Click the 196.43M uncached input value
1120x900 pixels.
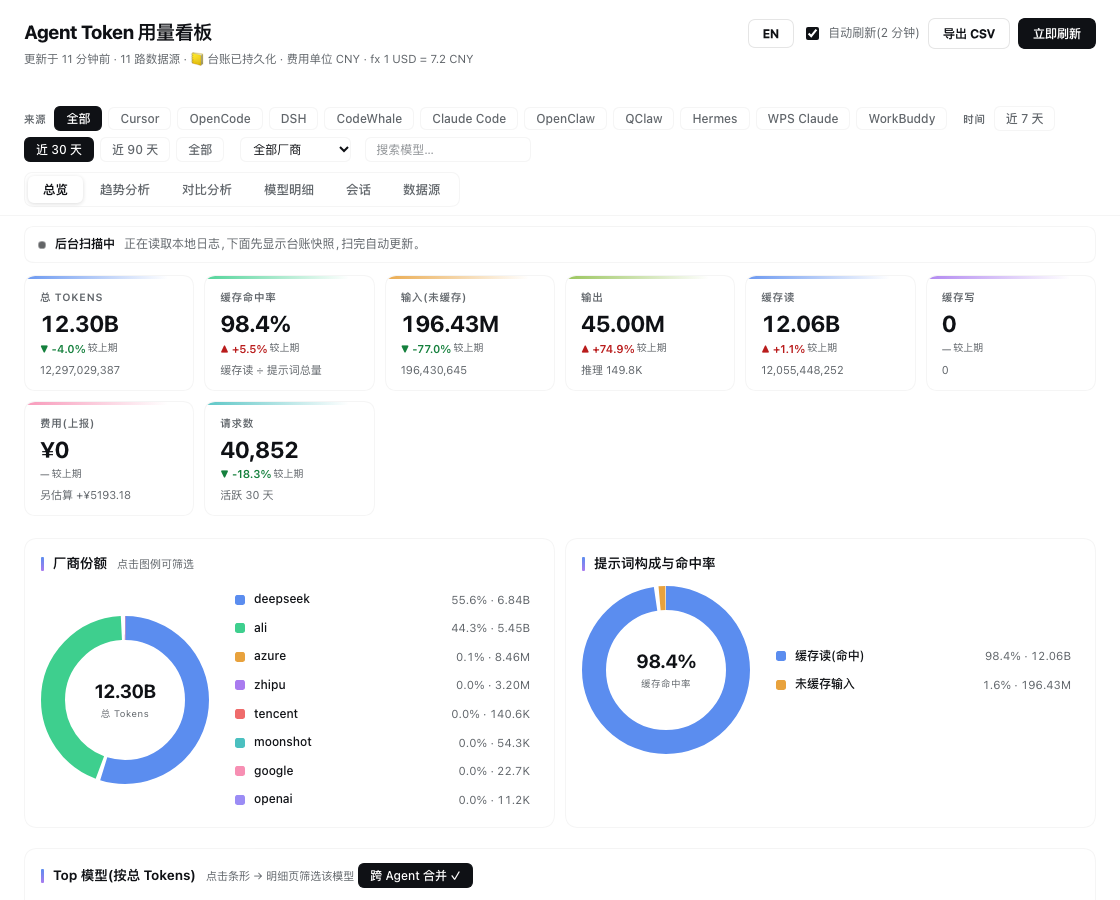tap(450, 324)
